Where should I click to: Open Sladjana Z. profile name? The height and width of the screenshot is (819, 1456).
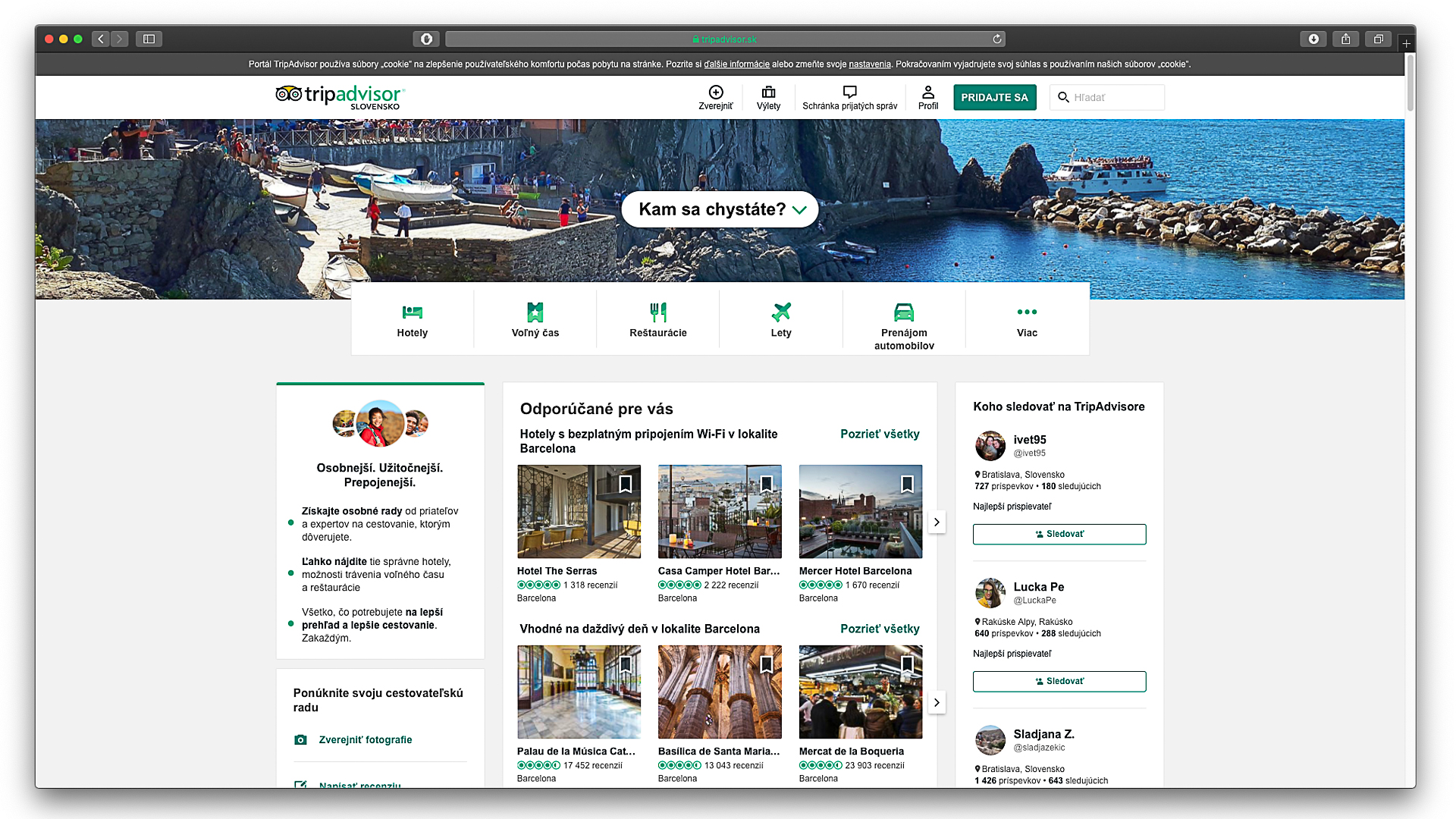pyautogui.click(x=1043, y=734)
